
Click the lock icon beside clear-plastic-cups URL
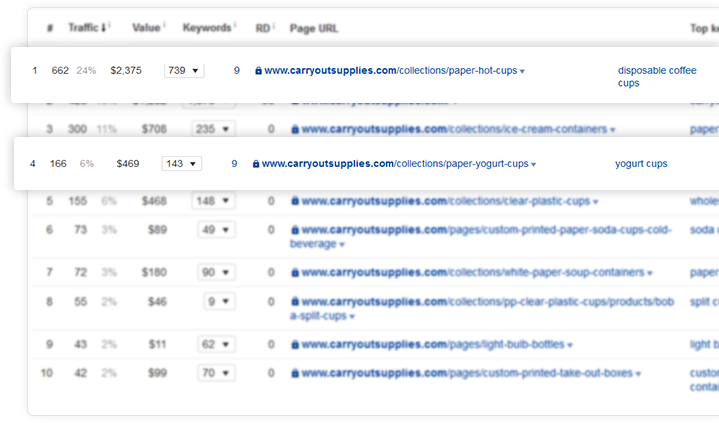point(295,201)
